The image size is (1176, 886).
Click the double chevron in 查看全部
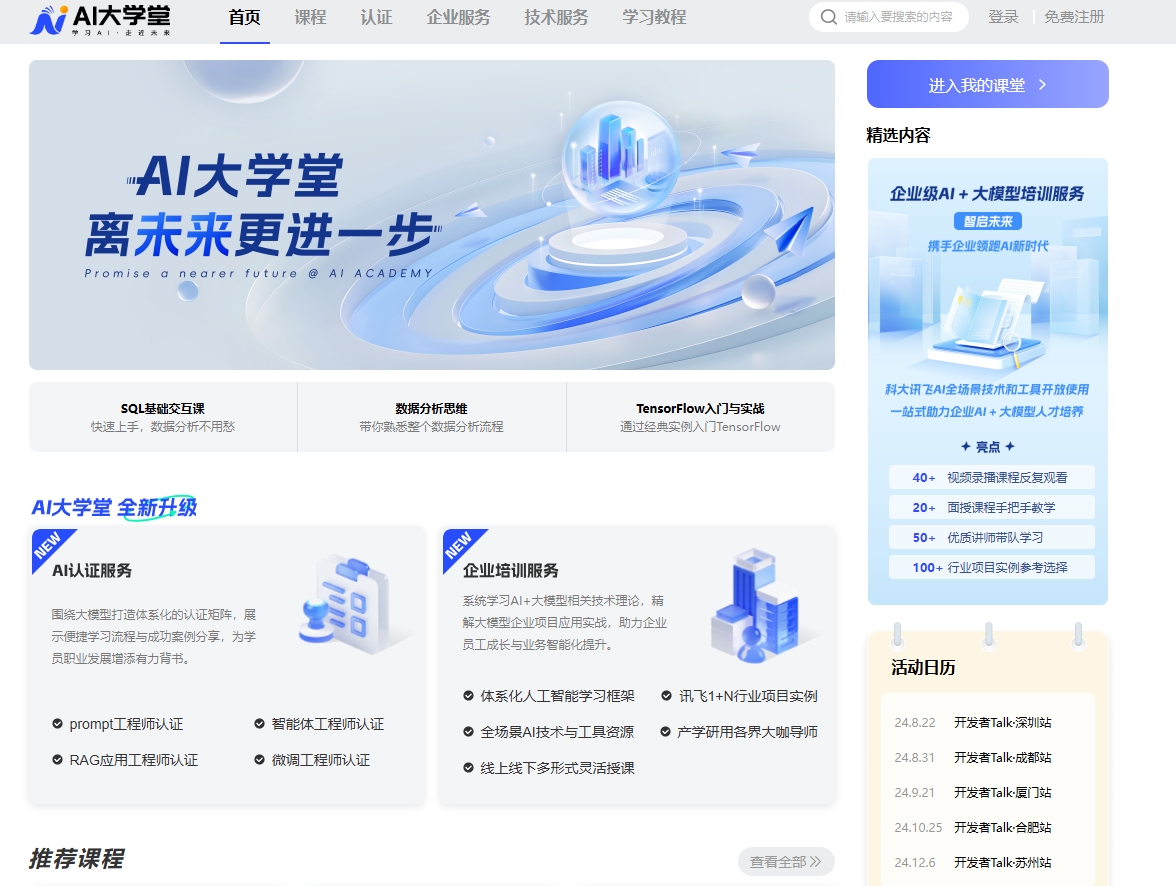coord(815,861)
